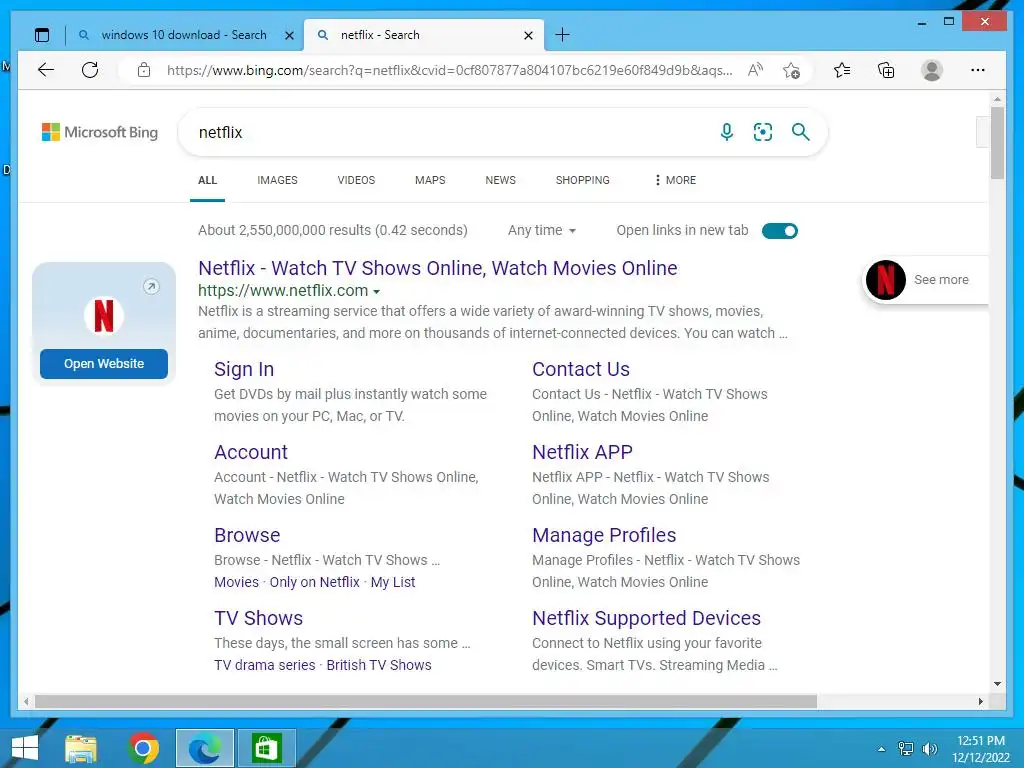Switch to the Videos results tab
The image size is (1024, 768).
[x=356, y=180]
